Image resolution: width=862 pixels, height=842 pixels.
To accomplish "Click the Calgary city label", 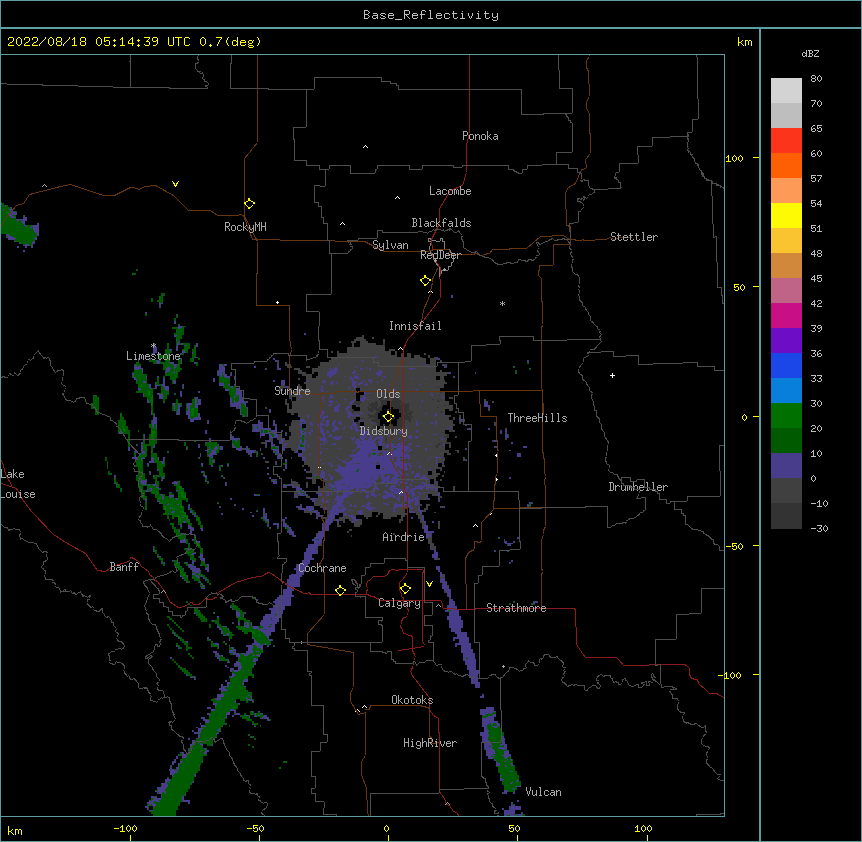I will pos(399,603).
